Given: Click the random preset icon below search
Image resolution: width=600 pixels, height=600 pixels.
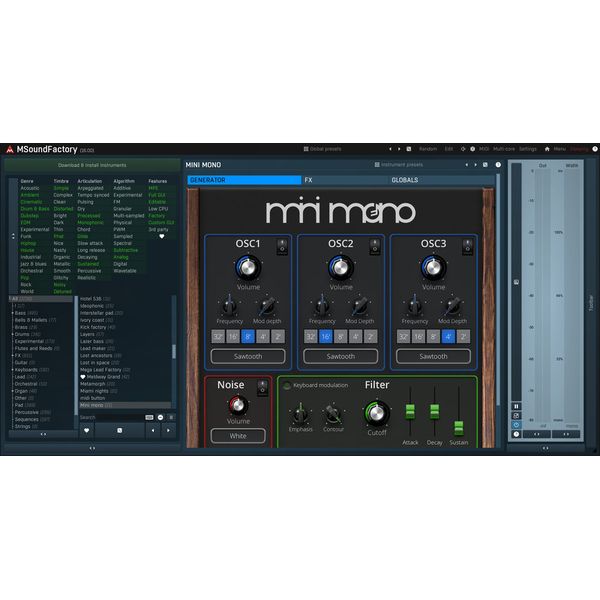Looking at the screenshot, I should pos(120,430).
